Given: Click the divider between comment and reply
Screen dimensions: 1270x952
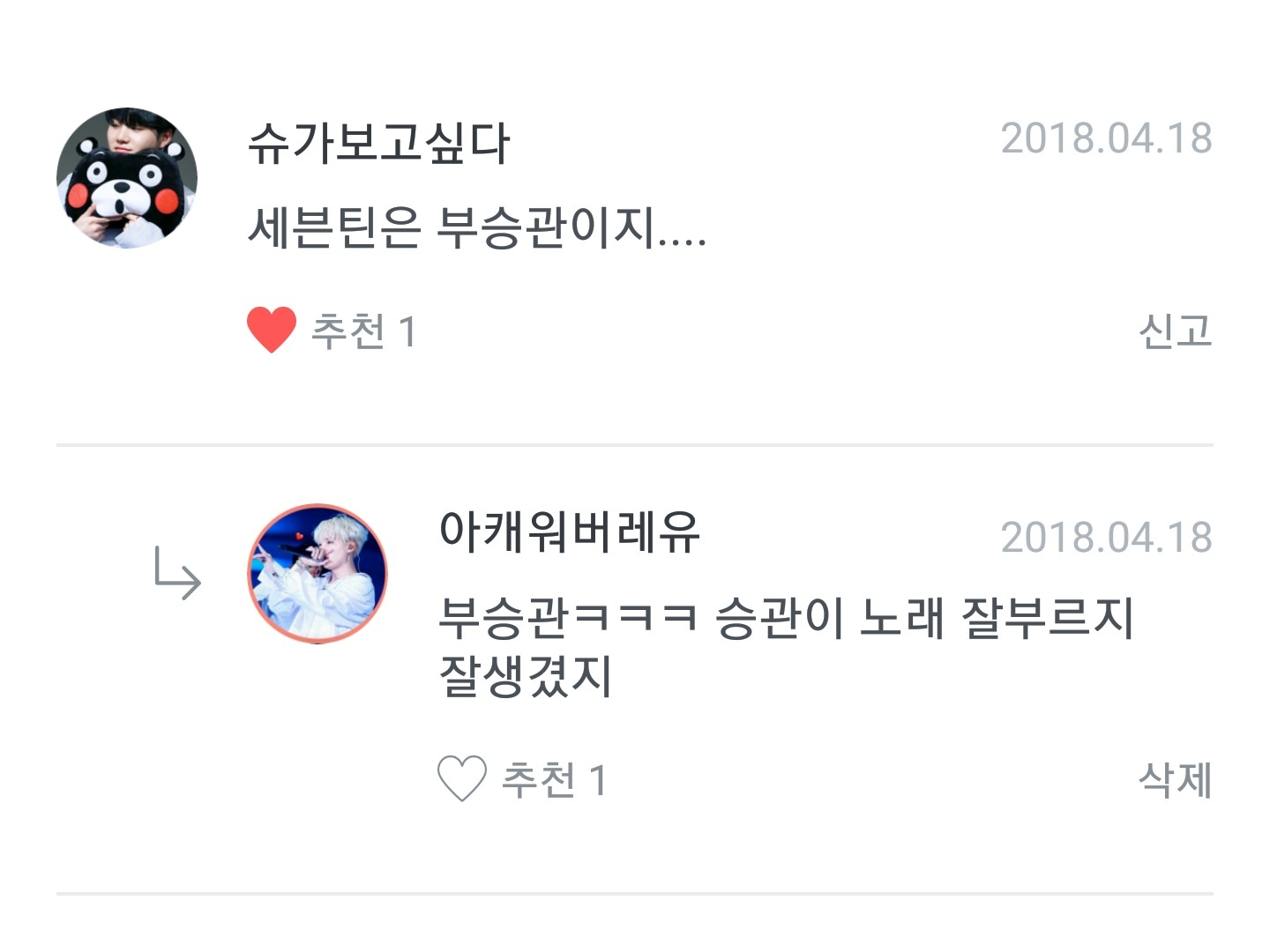Looking at the screenshot, I should [x=635, y=445].
